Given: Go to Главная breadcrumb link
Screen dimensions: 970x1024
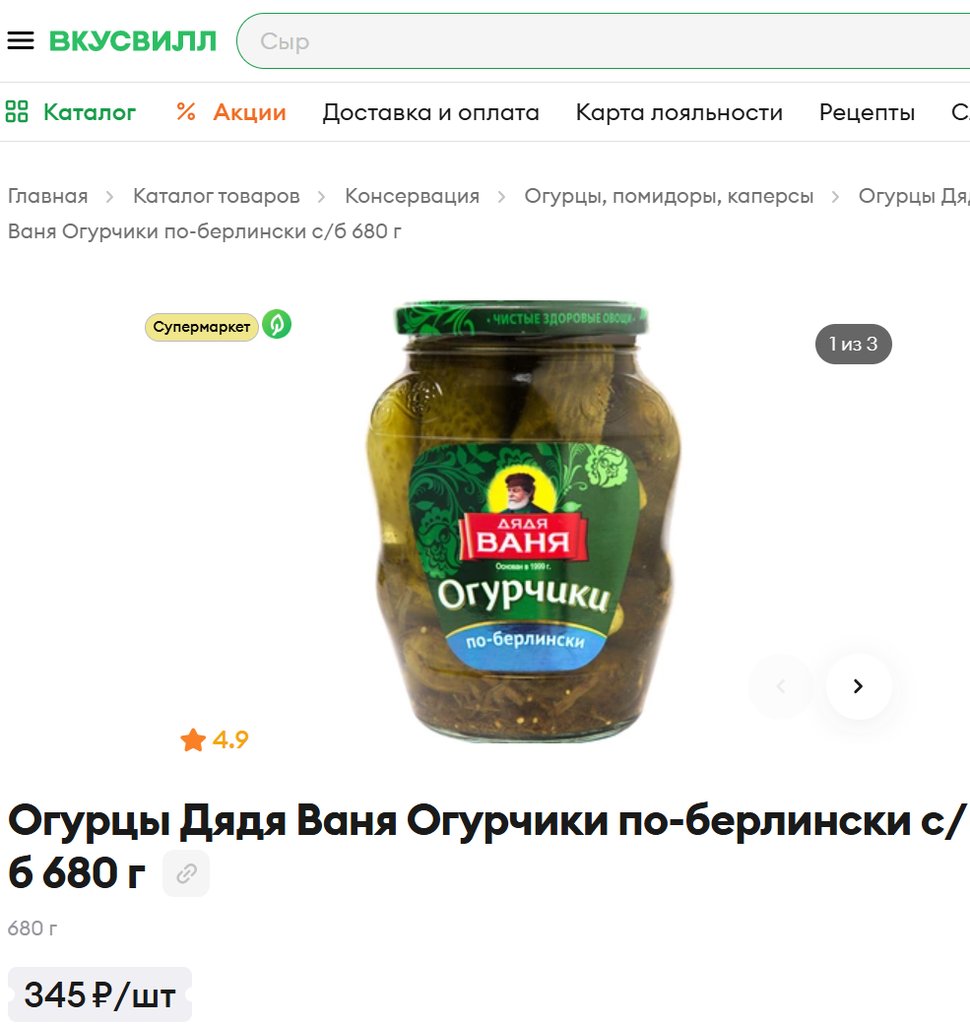Looking at the screenshot, I should 48,196.
